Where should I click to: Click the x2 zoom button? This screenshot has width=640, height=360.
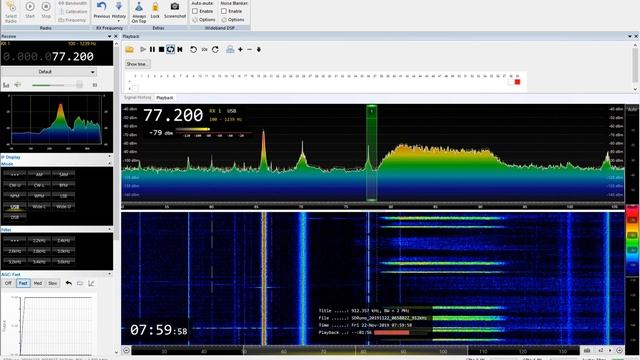(600, 350)
